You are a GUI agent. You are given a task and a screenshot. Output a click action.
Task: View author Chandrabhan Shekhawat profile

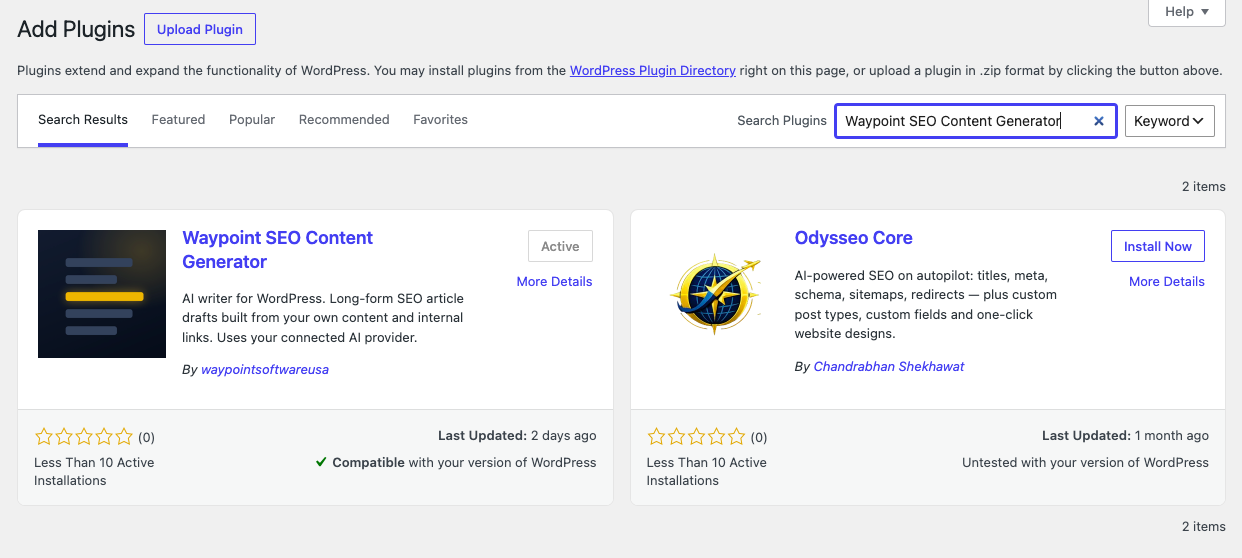(x=889, y=366)
